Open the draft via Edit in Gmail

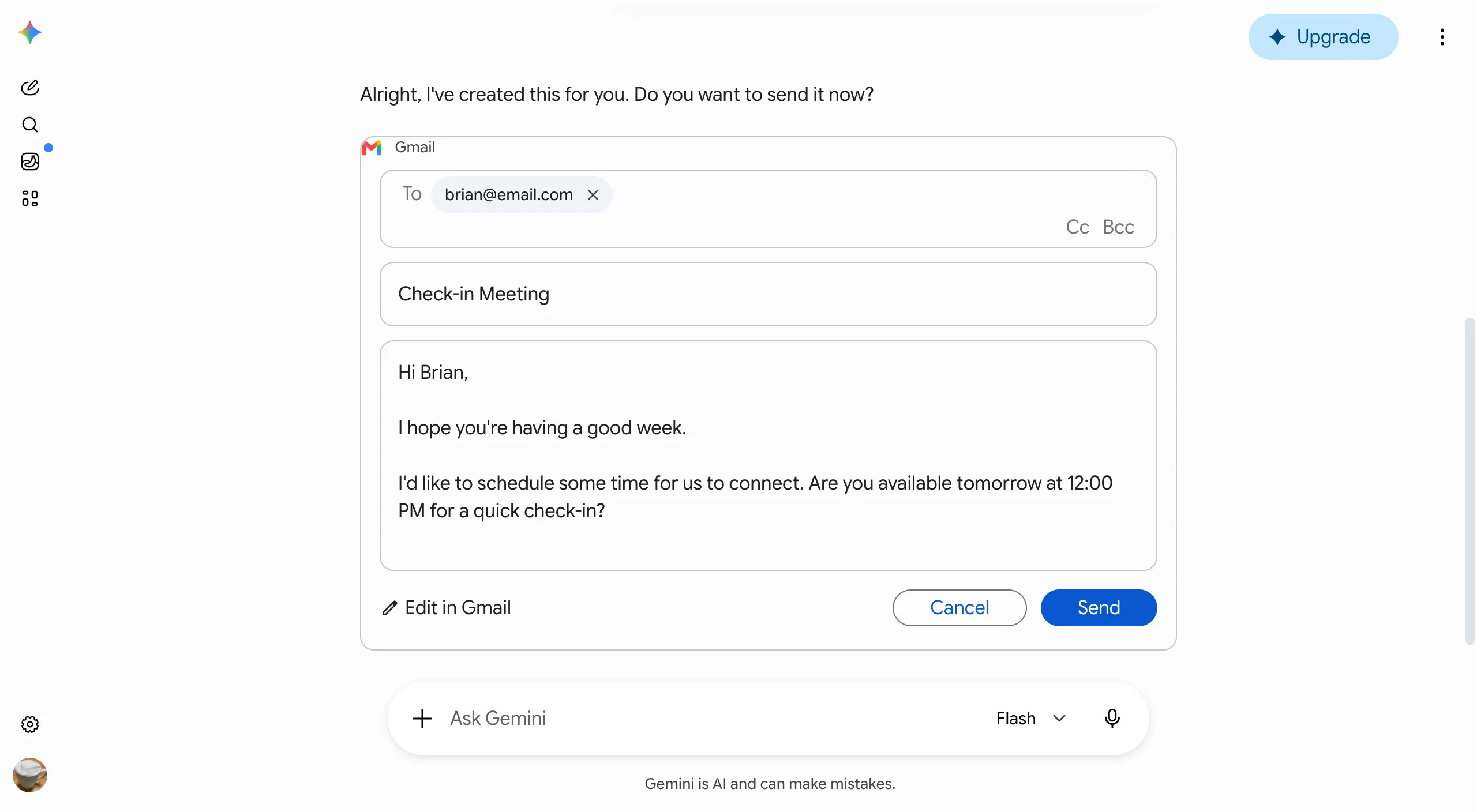(447, 608)
